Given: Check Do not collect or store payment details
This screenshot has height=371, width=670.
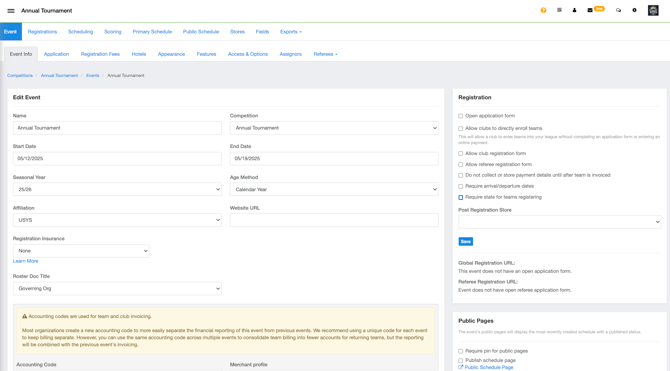Looking at the screenshot, I should 461,175.
